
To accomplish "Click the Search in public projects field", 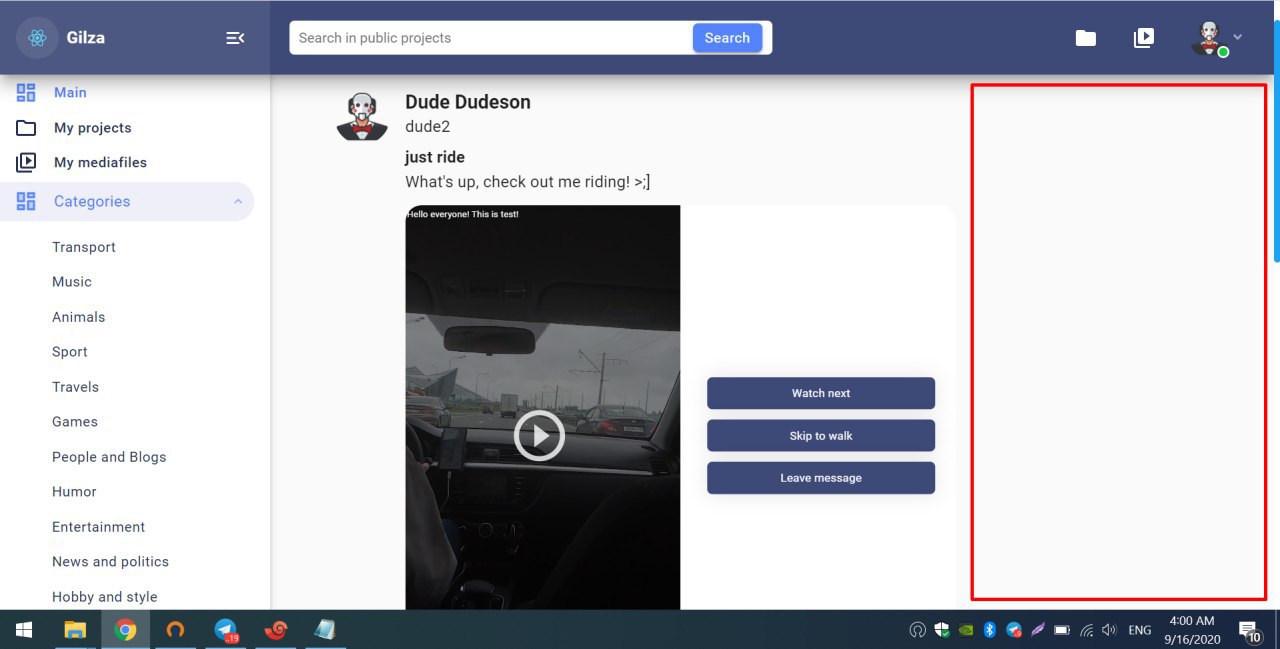I will click(x=491, y=38).
